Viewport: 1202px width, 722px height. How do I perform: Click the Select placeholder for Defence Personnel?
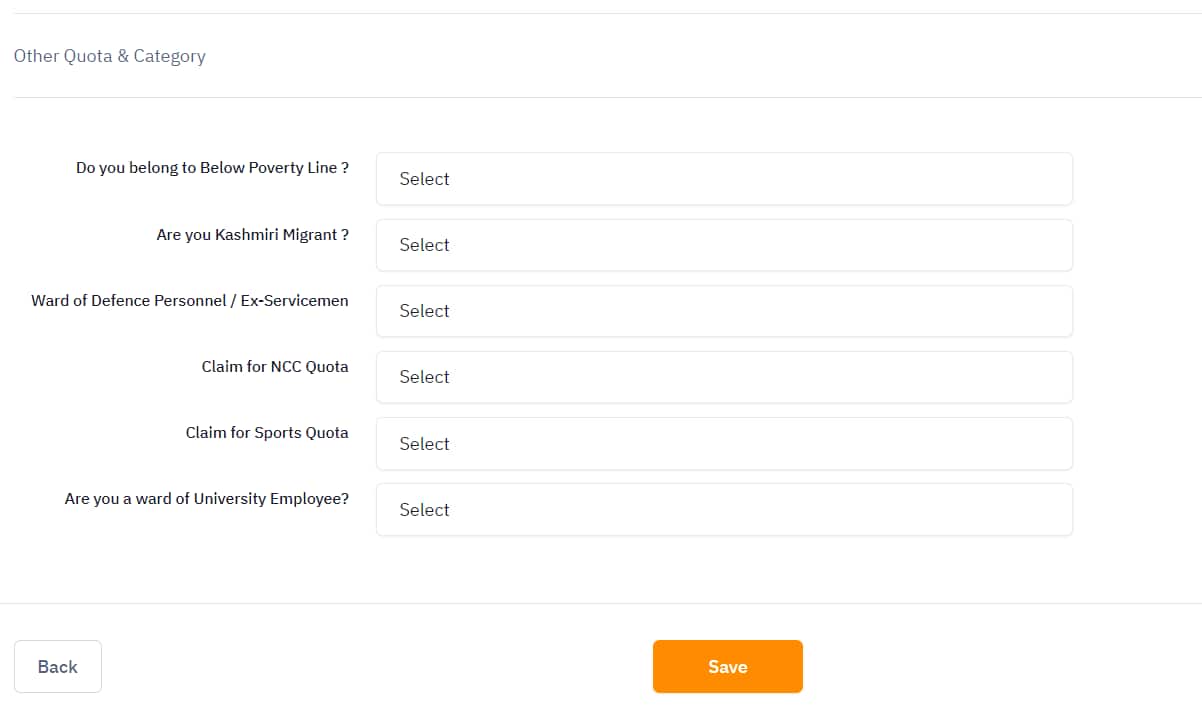[x=424, y=310]
